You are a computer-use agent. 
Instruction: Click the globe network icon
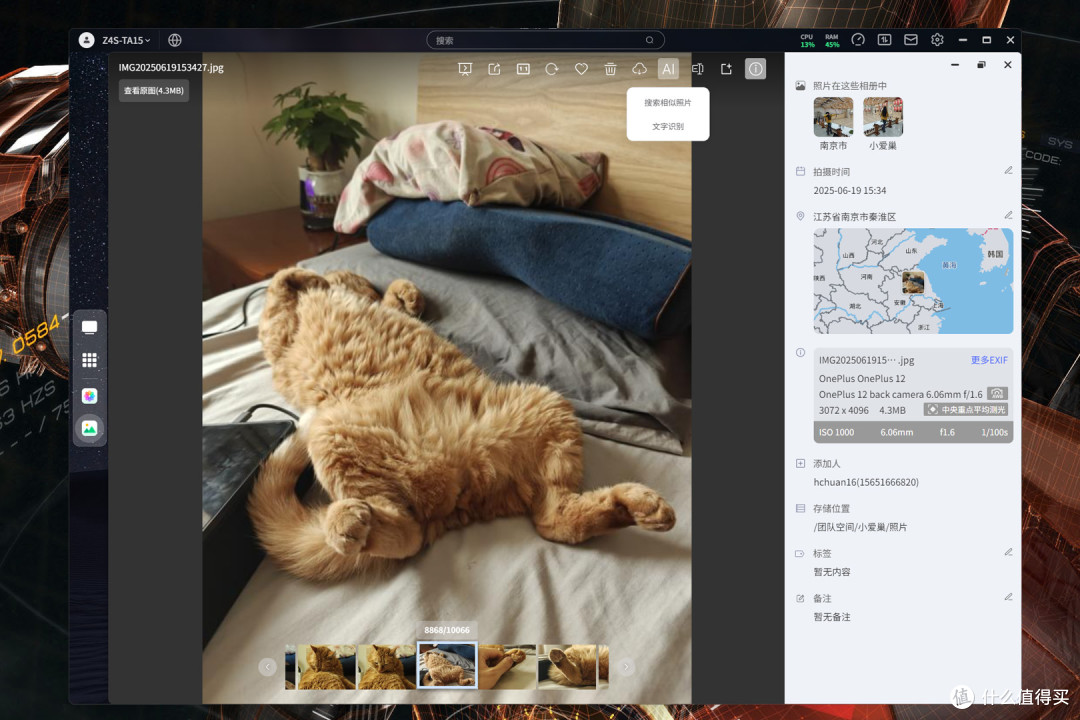(x=175, y=40)
